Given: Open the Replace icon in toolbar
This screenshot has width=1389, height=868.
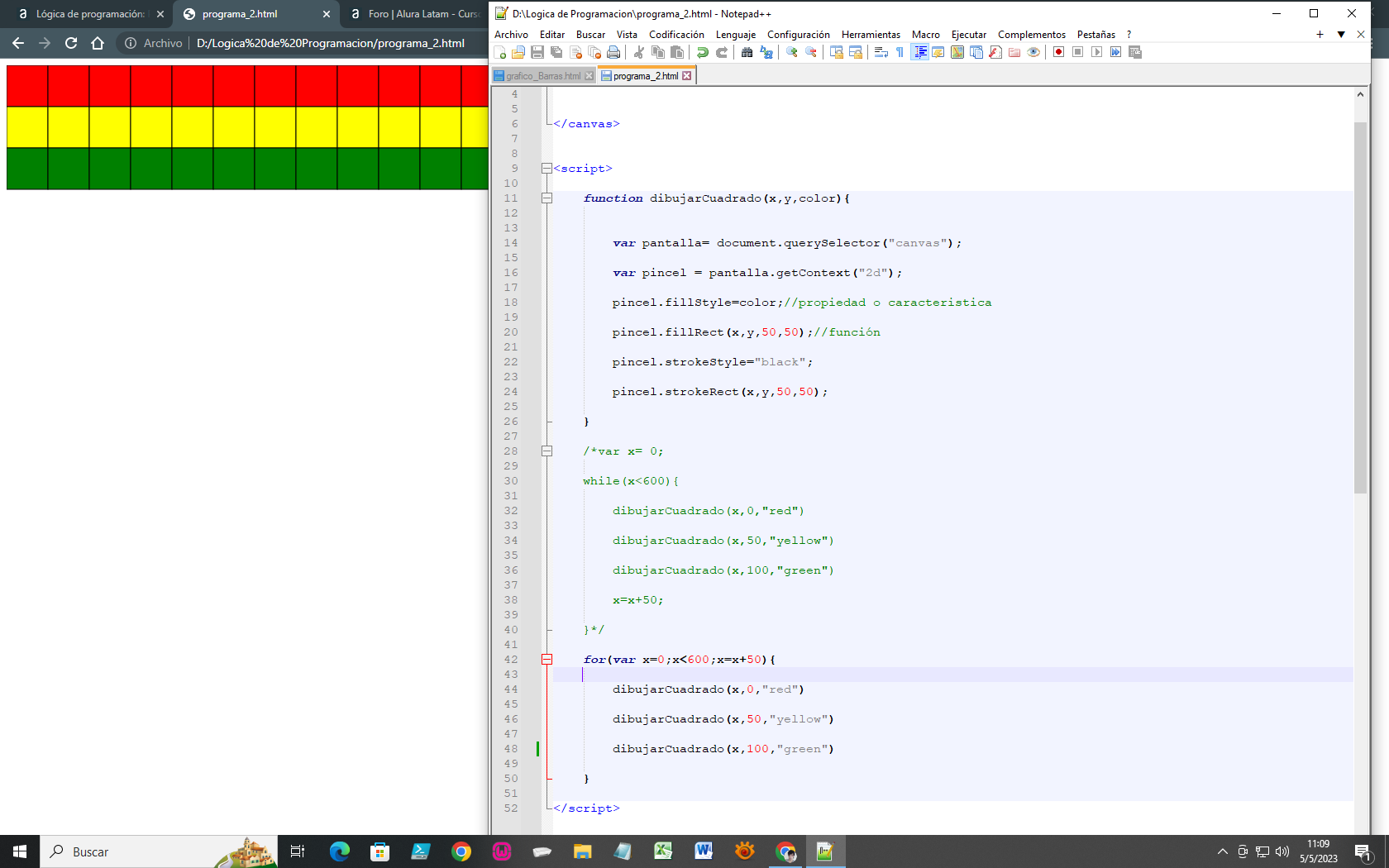Looking at the screenshot, I should [x=766, y=52].
